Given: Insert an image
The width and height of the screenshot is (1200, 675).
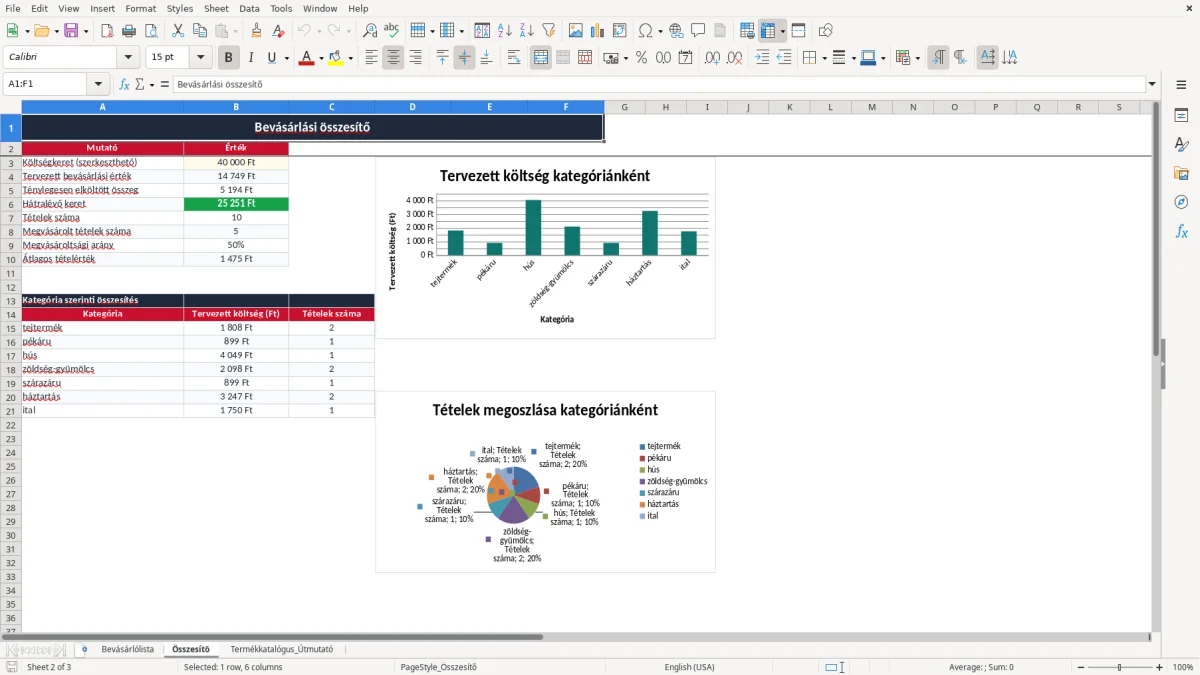Looking at the screenshot, I should (x=576, y=31).
